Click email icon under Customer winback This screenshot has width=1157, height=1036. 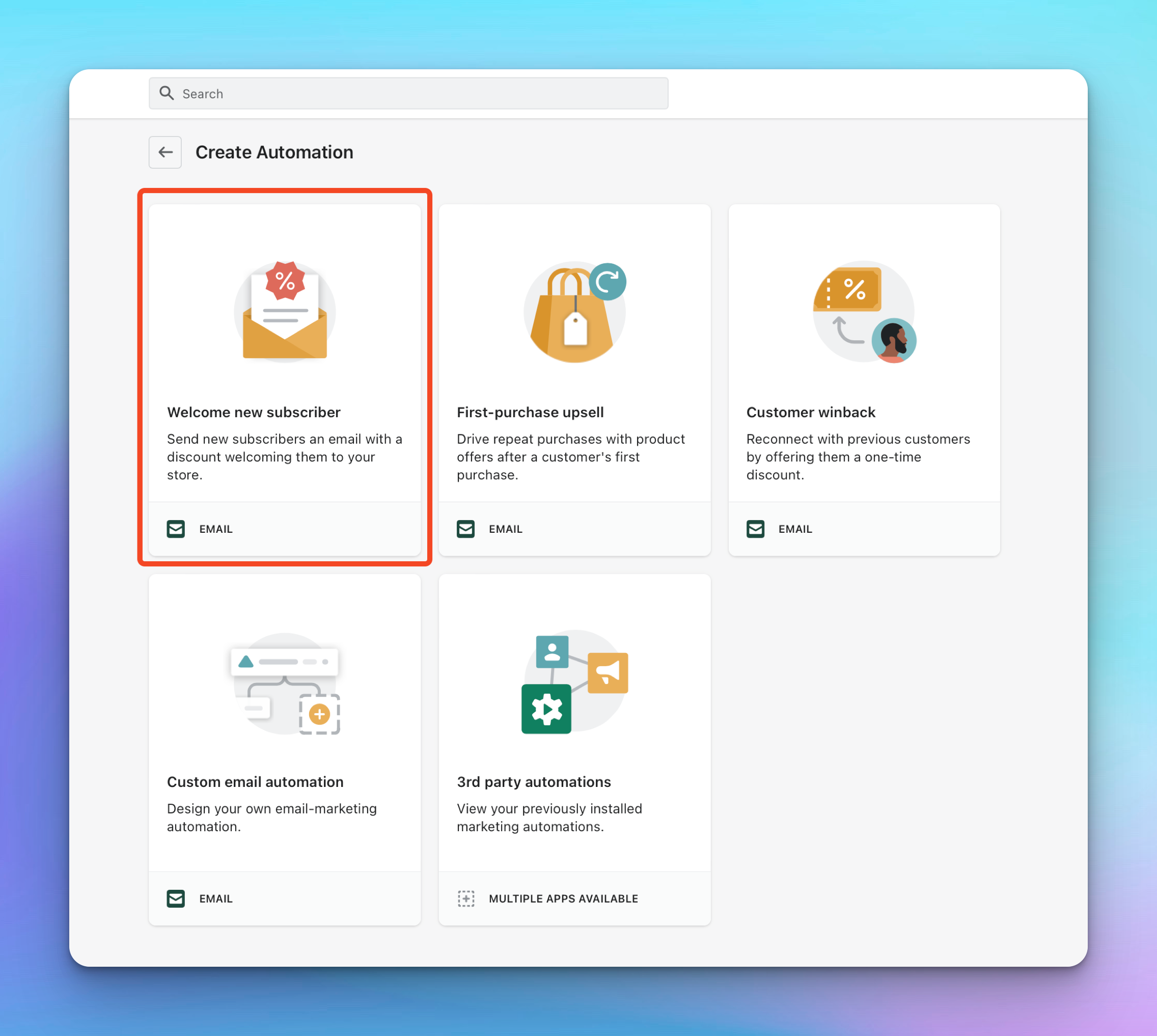click(755, 529)
